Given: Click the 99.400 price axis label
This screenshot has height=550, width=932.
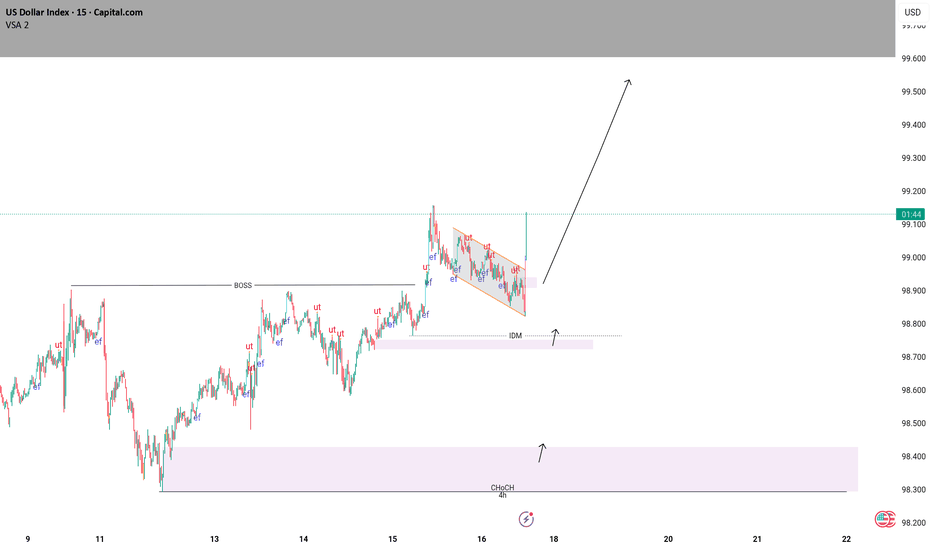Looking at the screenshot, I should point(914,125).
